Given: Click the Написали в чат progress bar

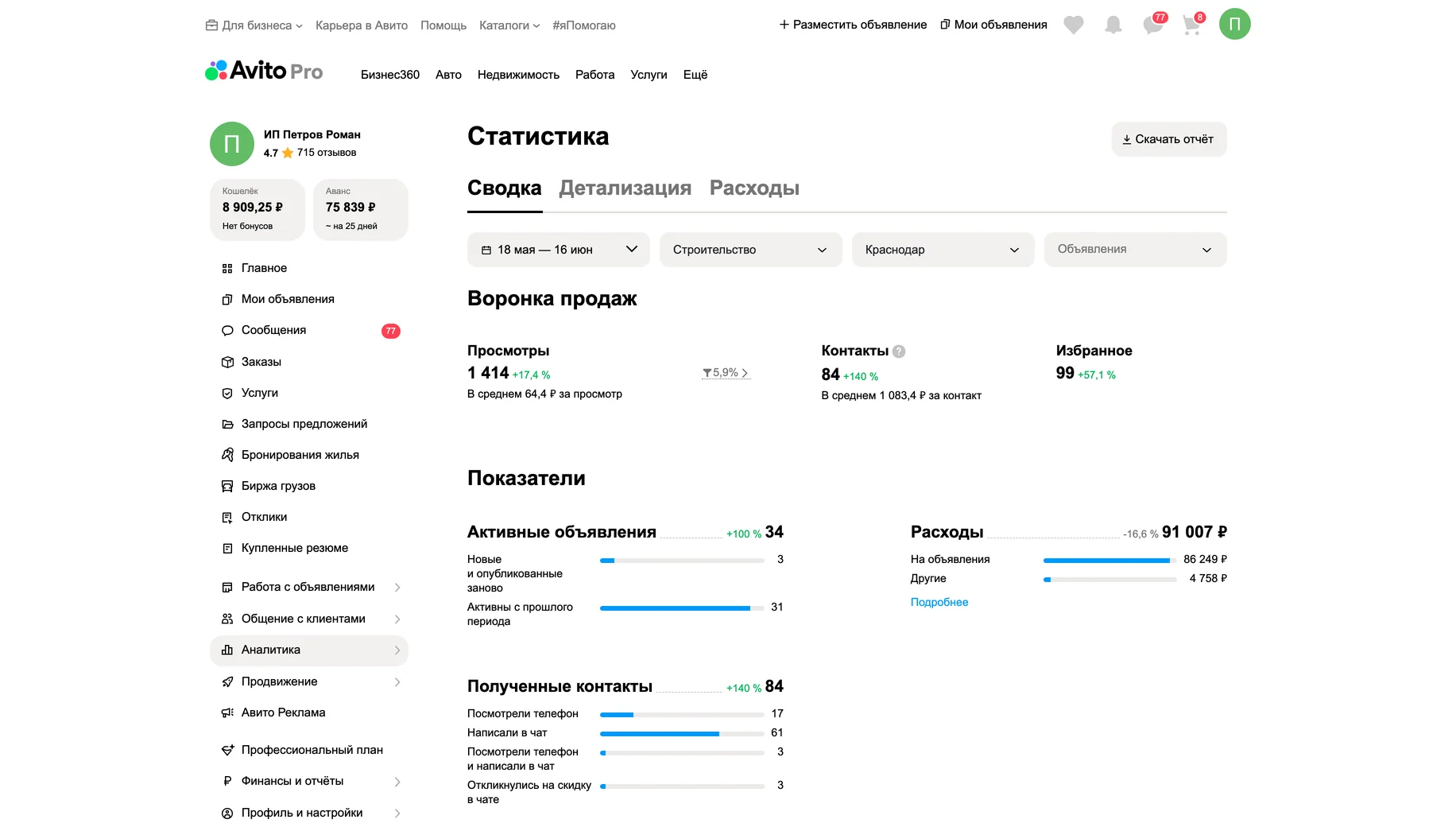Looking at the screenshot, I should coord(682,734).
